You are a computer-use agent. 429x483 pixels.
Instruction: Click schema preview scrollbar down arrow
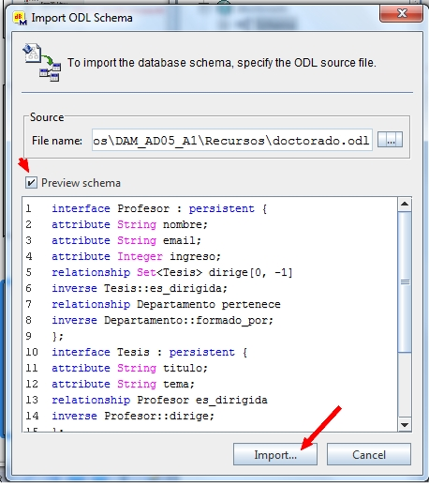405,424
